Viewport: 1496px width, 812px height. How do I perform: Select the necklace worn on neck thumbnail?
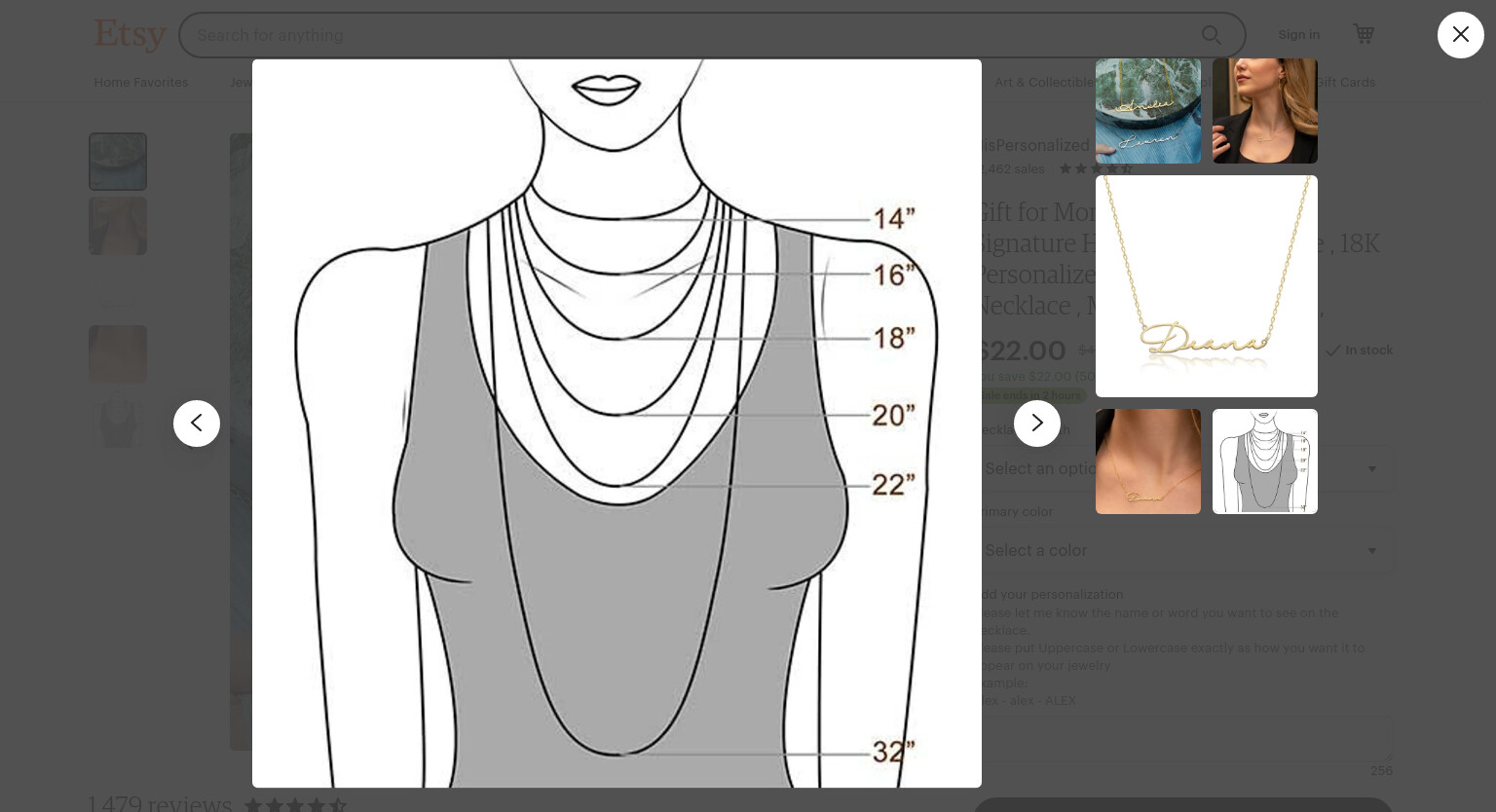(1148, 461)
